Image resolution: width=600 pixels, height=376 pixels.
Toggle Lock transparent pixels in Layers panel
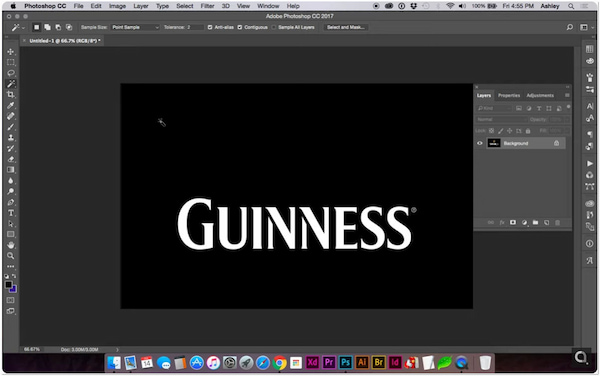491,131
